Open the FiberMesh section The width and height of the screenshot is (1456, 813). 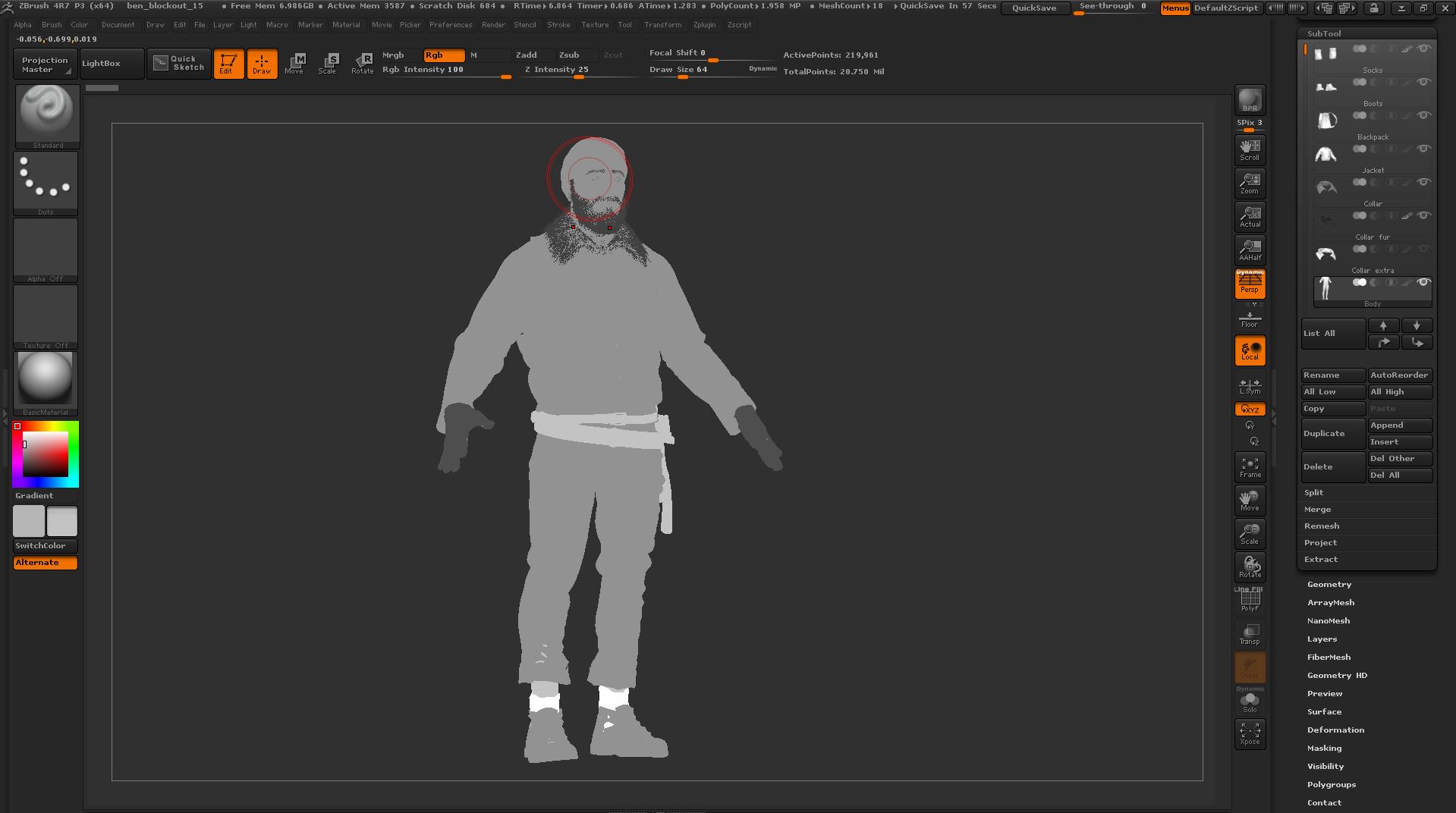click(1328, 657)
